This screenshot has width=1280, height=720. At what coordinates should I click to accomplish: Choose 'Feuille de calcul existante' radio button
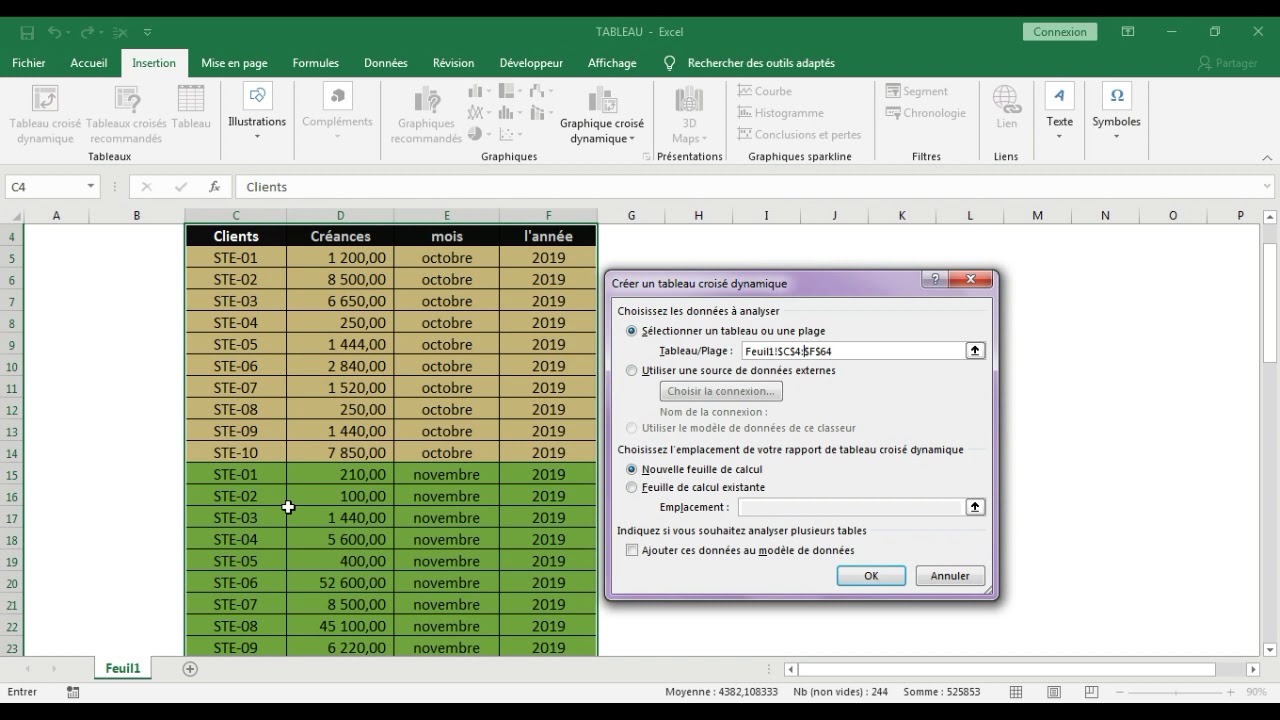pyautogui.click(x=631, y=487)
